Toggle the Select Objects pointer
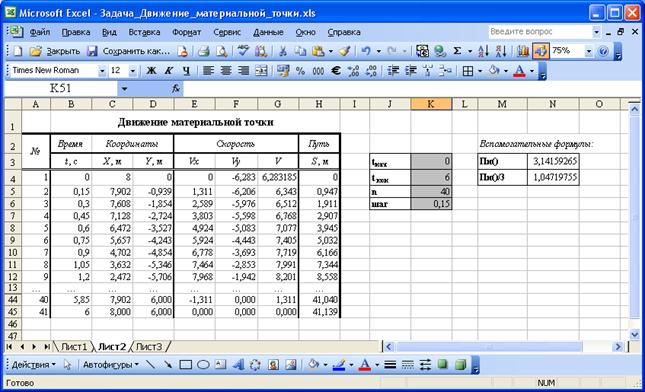 click(x=67, y=364)
